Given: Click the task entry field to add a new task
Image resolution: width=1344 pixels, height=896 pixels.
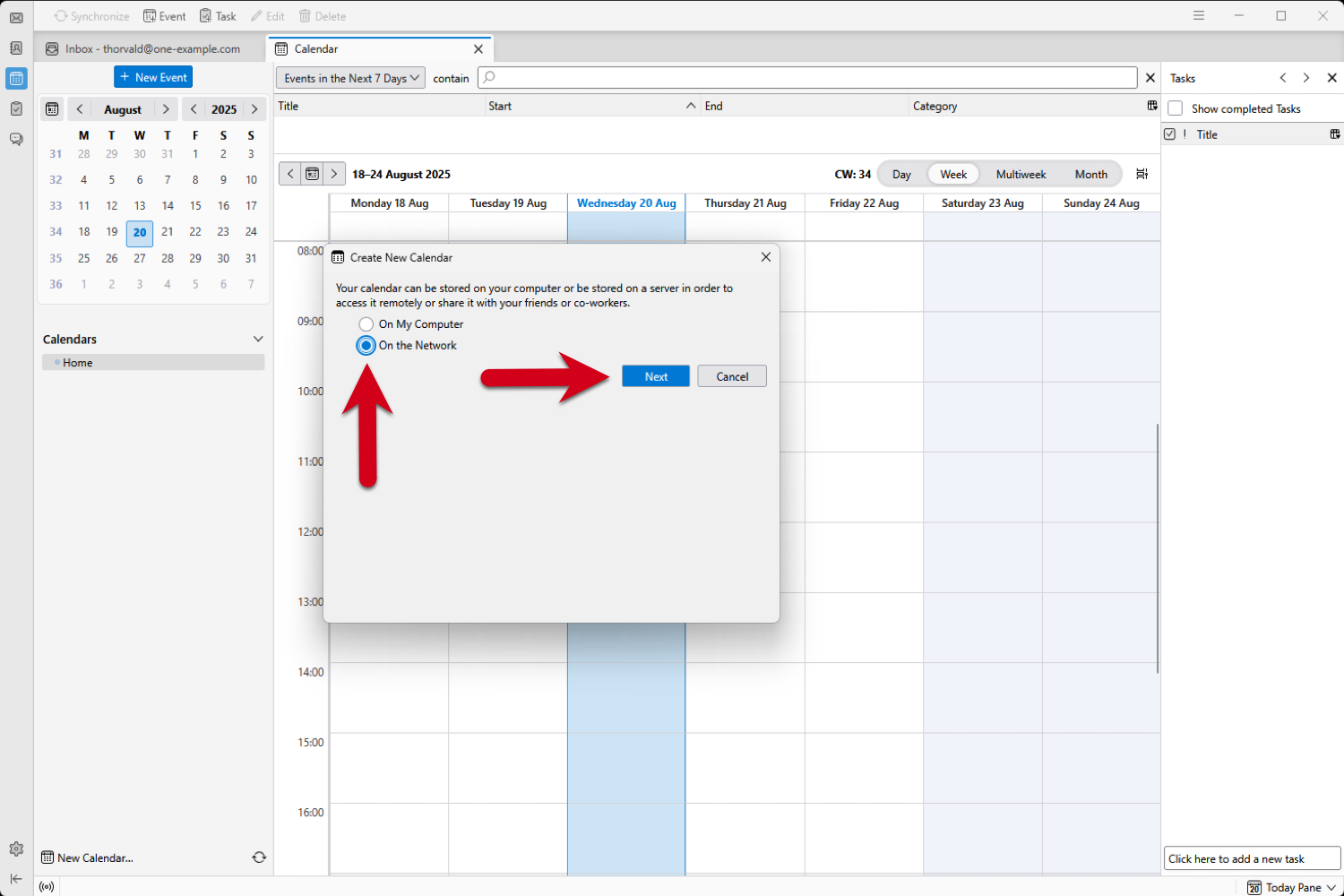Looking at the screenshot, I should coord(1251,857).
